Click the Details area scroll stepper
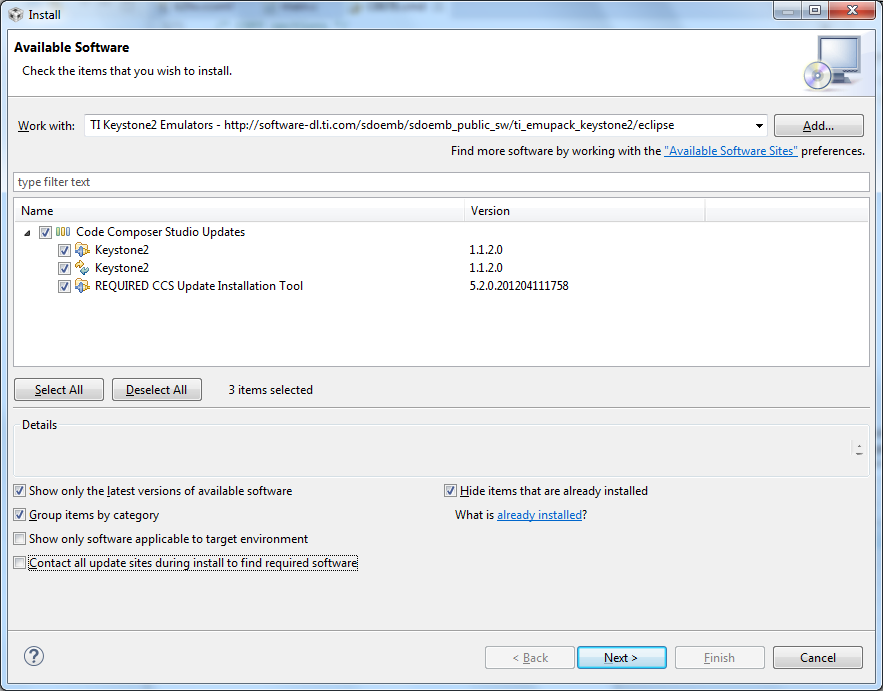Viewport: 883px width, 691px height. (859, 449)
